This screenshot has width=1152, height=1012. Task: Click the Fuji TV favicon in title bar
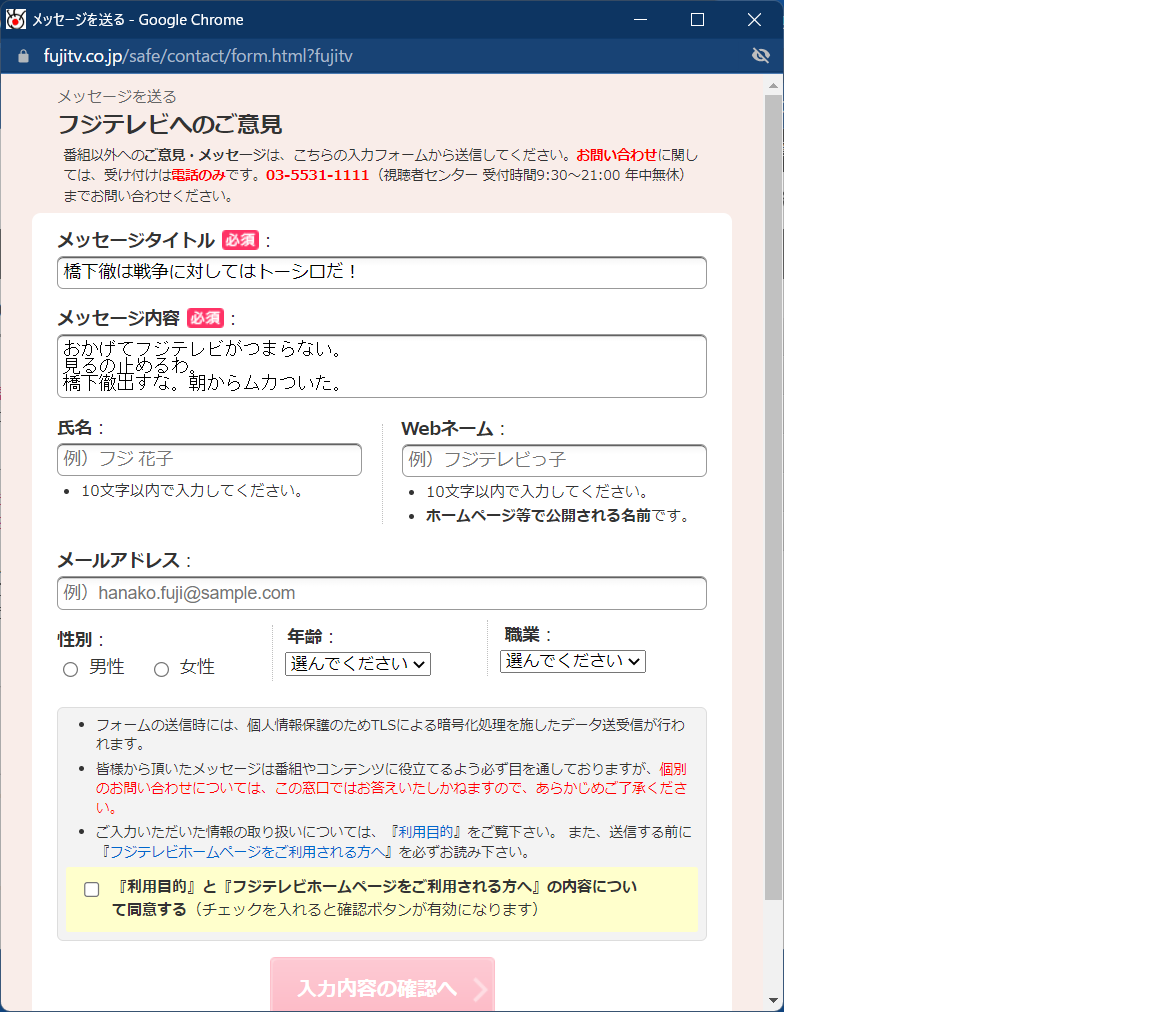(15, 20)
